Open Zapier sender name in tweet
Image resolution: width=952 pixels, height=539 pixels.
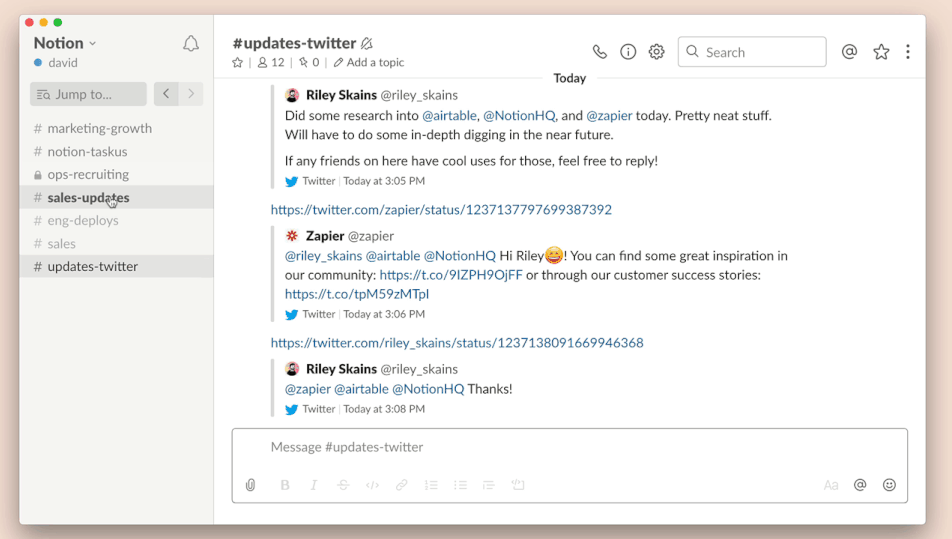click(325, 236)
